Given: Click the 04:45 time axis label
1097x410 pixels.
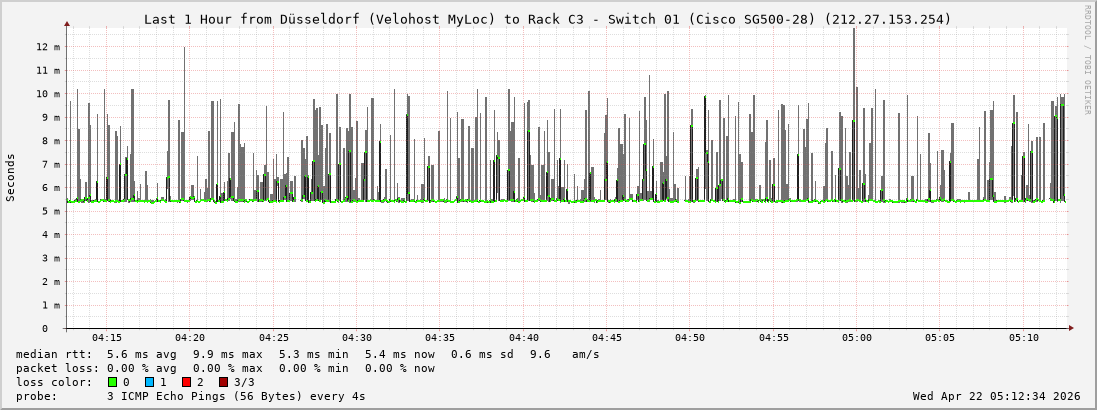Looking at the screenshot, I should [x=606, y=338].
